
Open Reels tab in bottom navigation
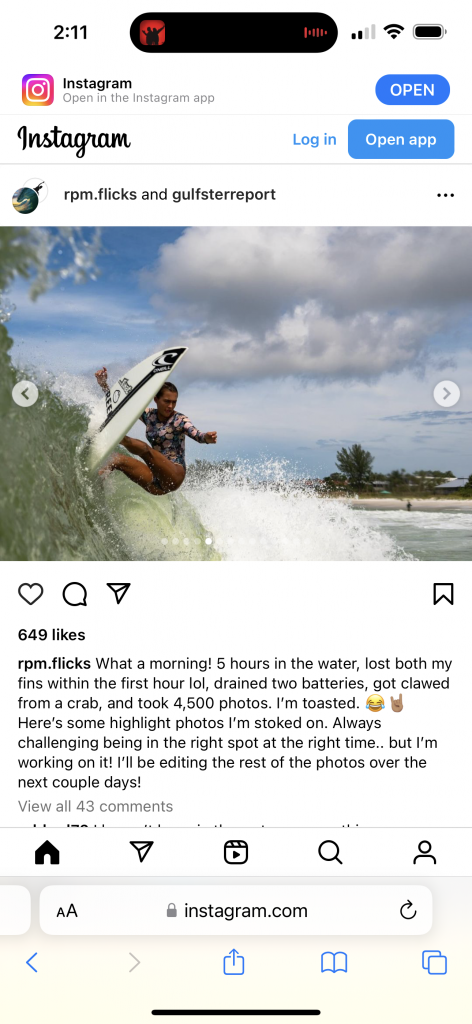(x=236, y=852)
